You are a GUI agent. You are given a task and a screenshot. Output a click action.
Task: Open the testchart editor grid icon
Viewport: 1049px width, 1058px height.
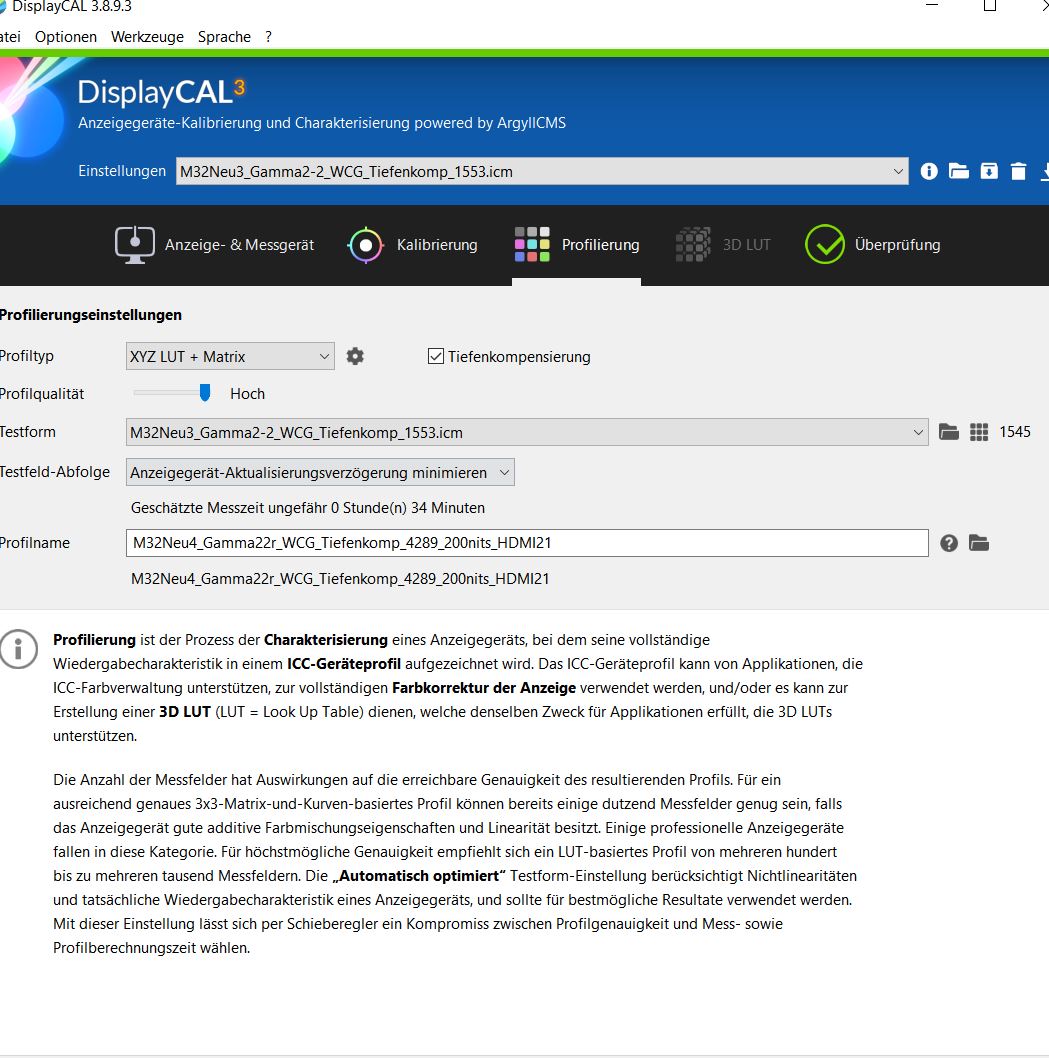coord(979,432)
